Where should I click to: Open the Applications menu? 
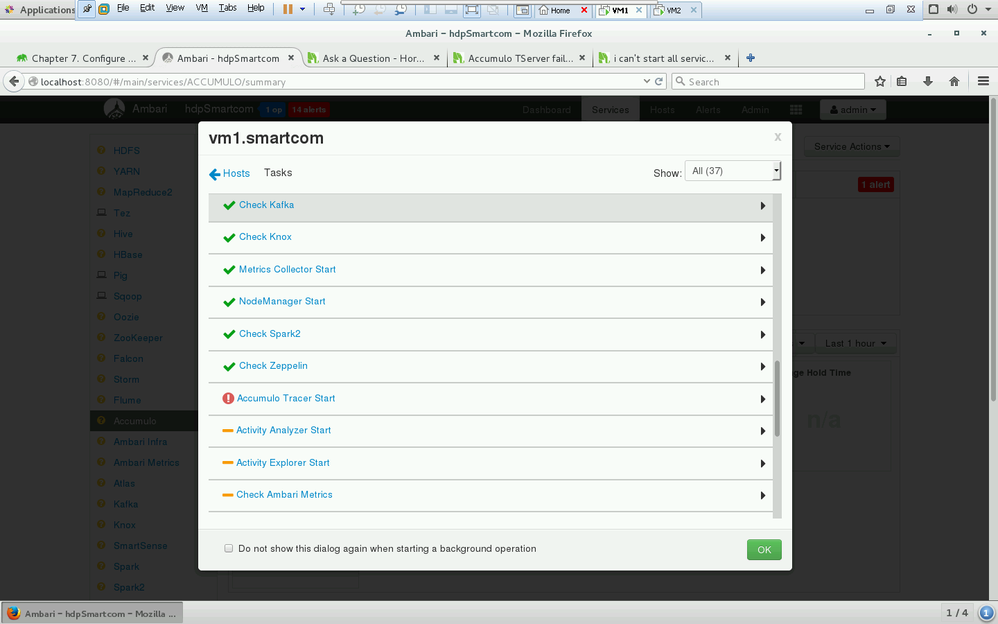pyautogui.click(x=39, y=10)
